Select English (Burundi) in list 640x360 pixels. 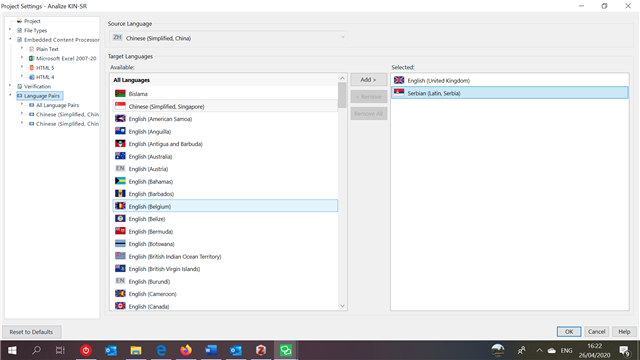click(225, 282)
